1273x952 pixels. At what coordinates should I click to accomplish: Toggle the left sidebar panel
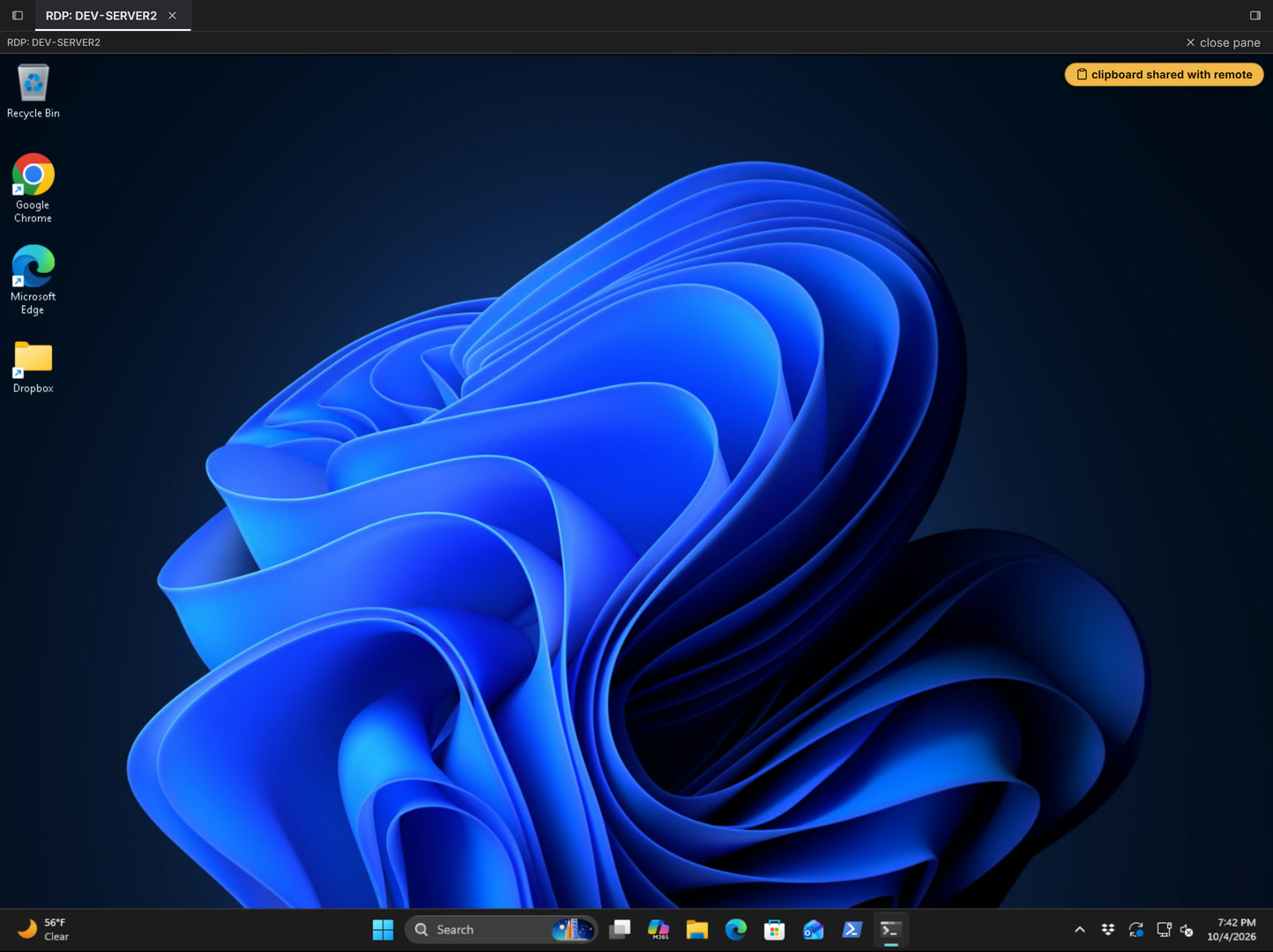click(18, 16)
